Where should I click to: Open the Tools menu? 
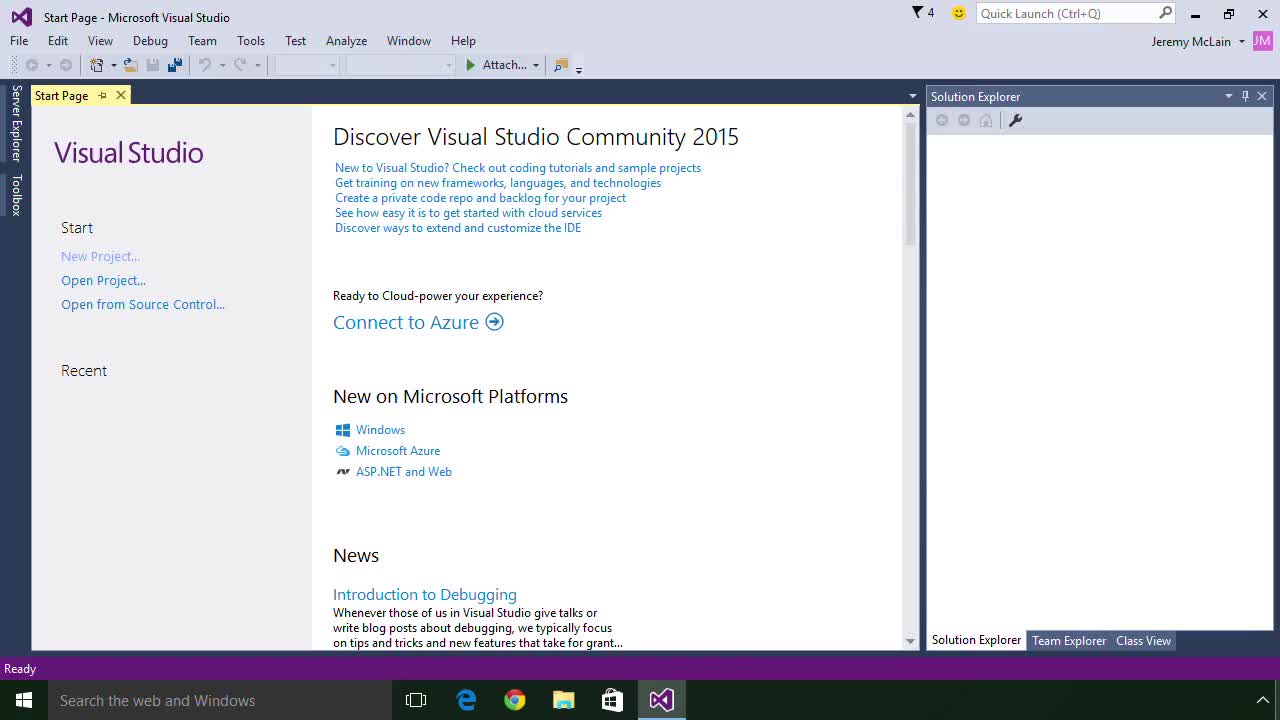(x=251, y=41)
